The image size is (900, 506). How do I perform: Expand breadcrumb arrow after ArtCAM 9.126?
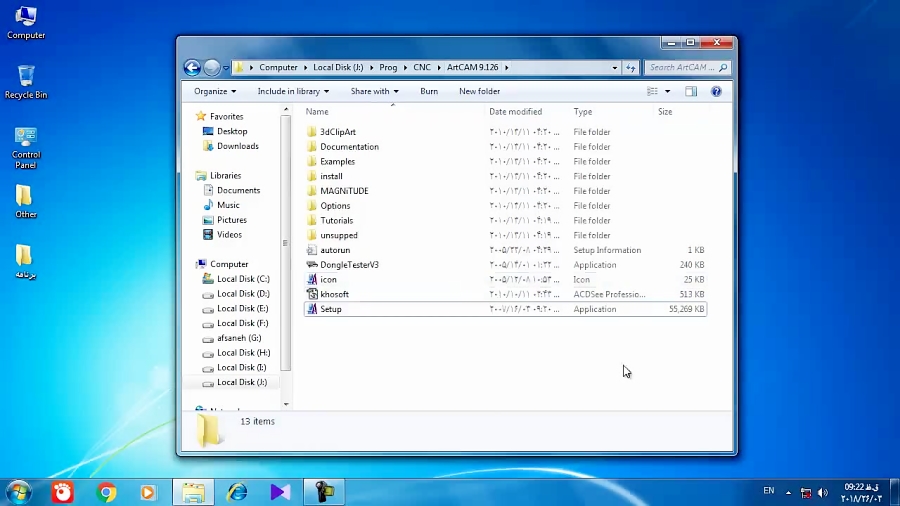click(506, 68)
